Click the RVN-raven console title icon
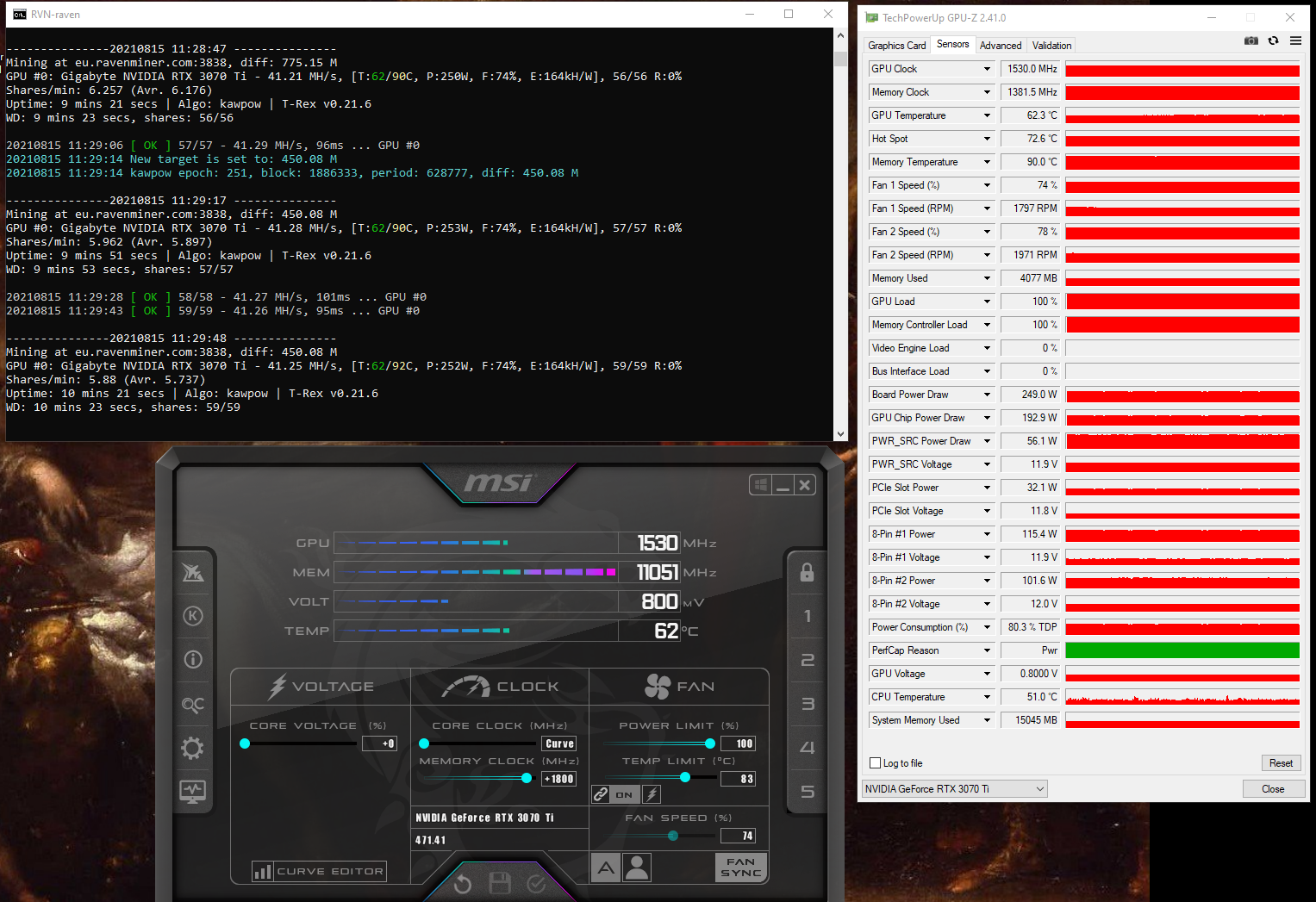The image size is (1316, 902). [x=19, y=14]
